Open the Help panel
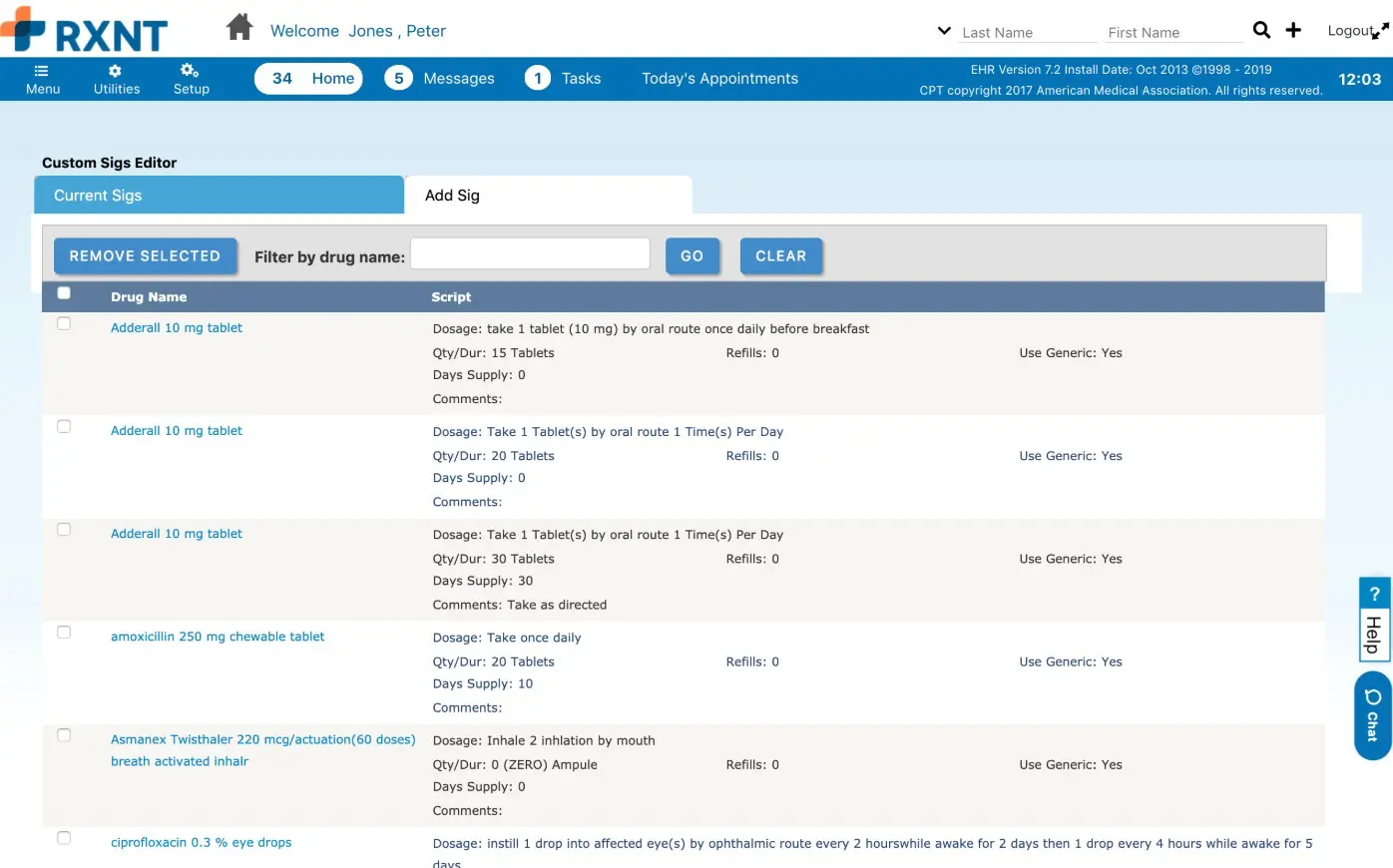 [x=1374, y=619]
